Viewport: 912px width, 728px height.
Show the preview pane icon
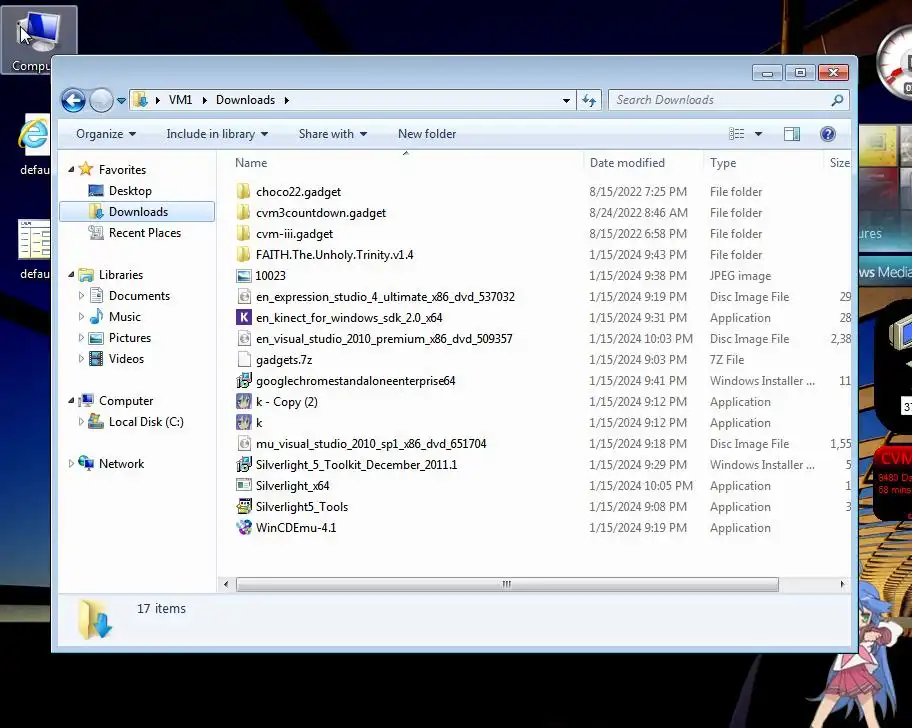pos(792,134)
